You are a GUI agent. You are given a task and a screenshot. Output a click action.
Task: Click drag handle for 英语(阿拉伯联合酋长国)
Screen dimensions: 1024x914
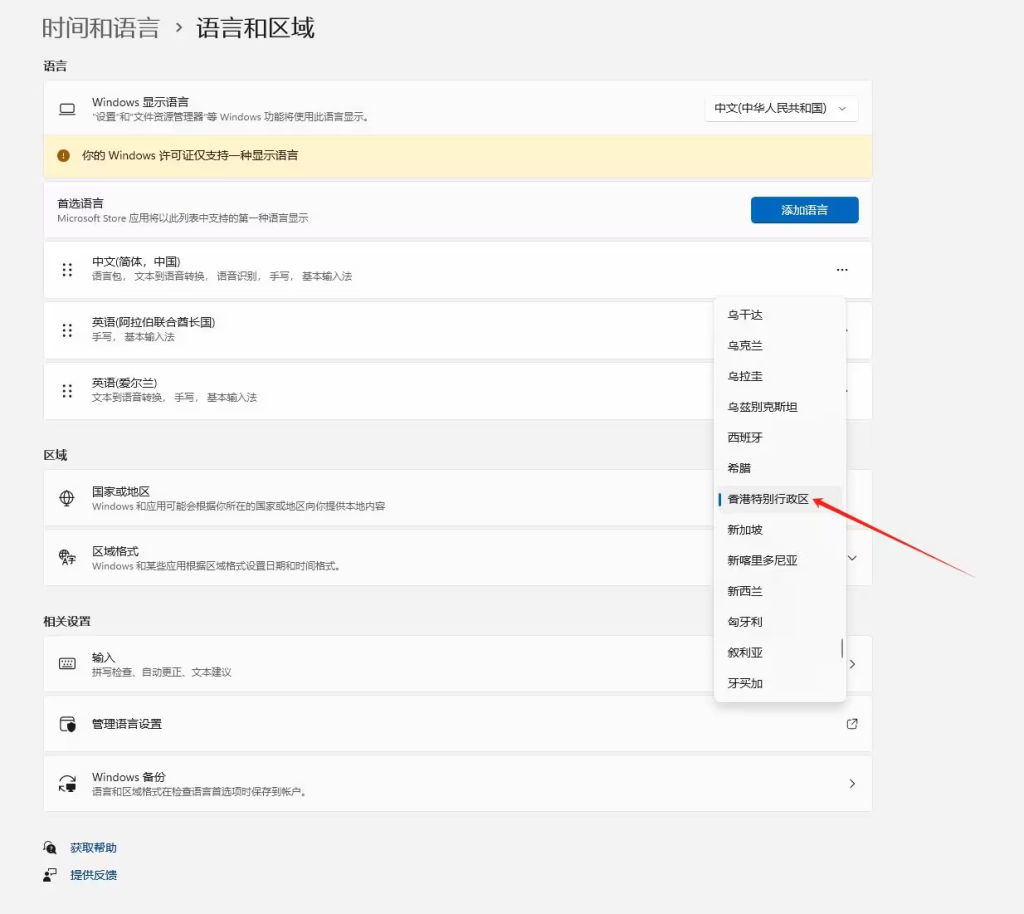67,330
